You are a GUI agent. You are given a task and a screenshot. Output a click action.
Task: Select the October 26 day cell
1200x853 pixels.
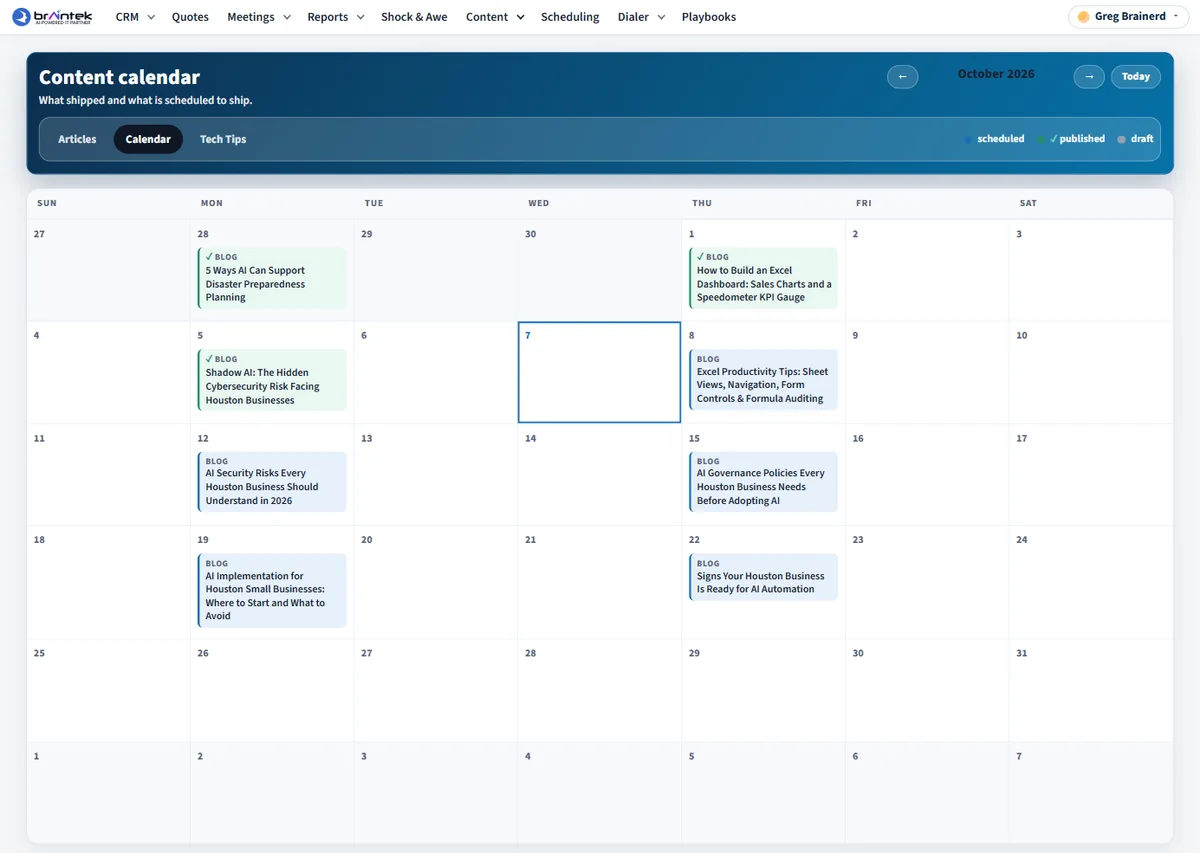pos(272,691)
